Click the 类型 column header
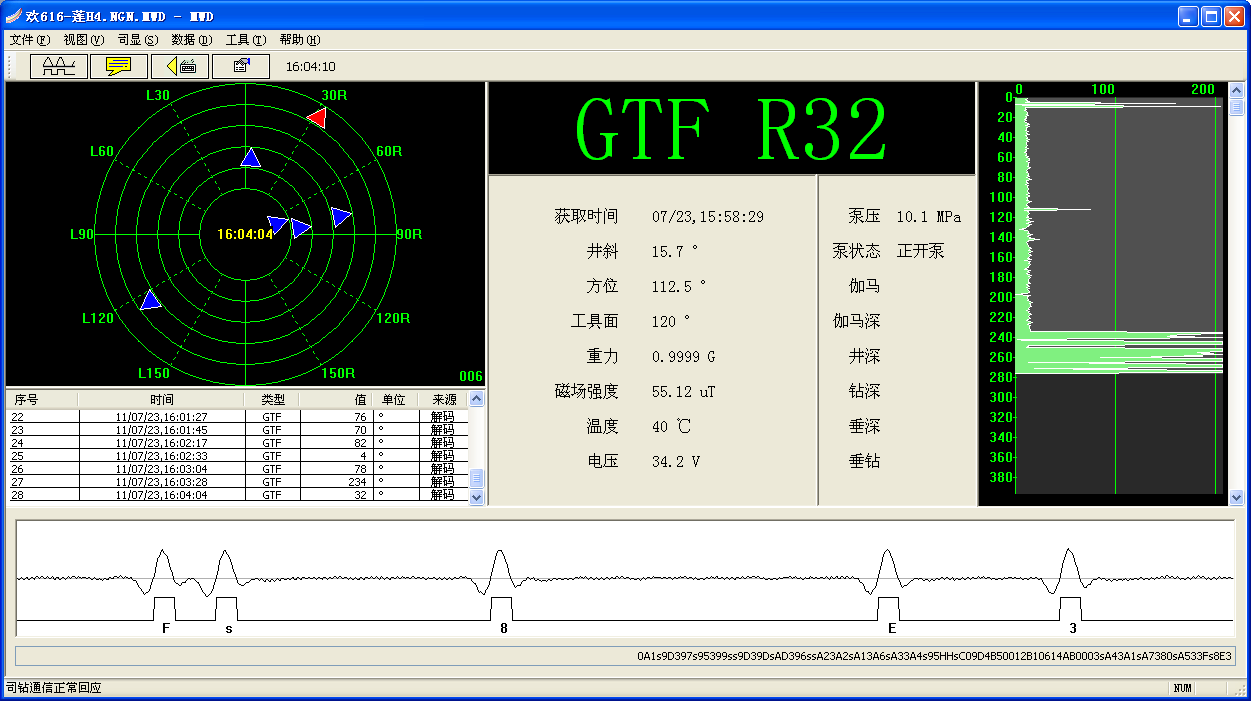The image size is (1251, 701). point(272,399)
